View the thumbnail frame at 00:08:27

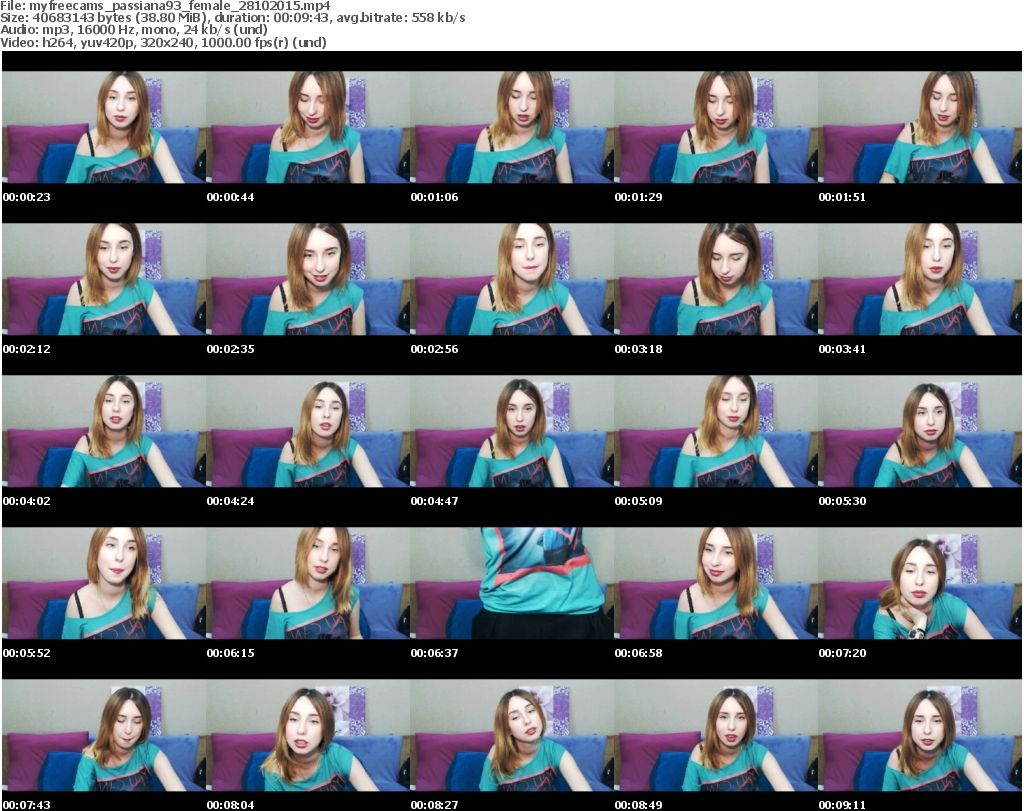click(512, 735)
